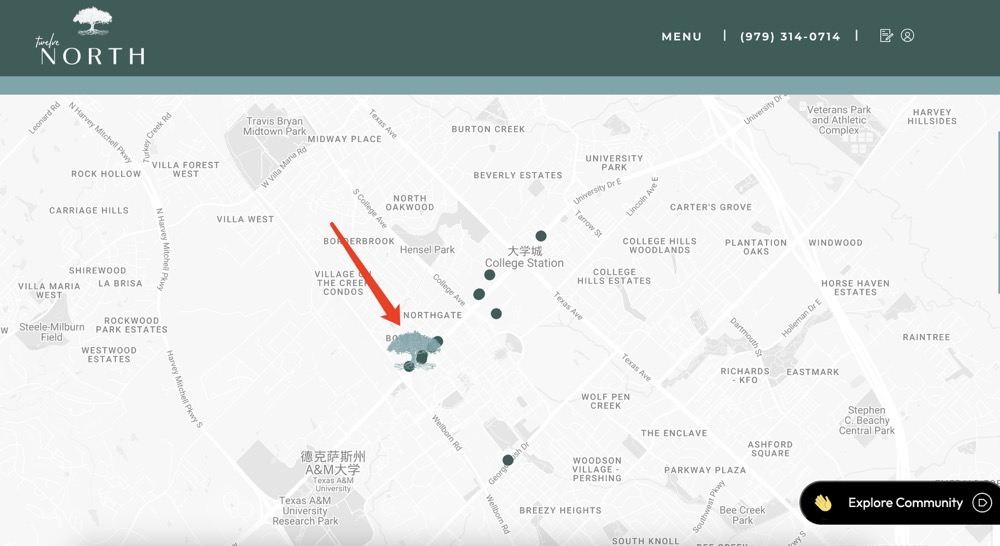Click the Twelve North logo
This screenshot has width=1000, height=546.
click(x=90, y=37)
